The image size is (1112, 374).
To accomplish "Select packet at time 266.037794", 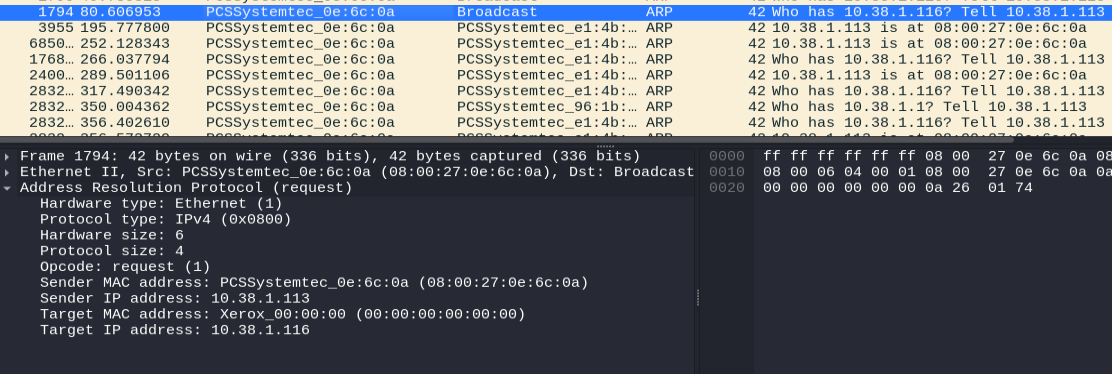I will coord(556,59).
